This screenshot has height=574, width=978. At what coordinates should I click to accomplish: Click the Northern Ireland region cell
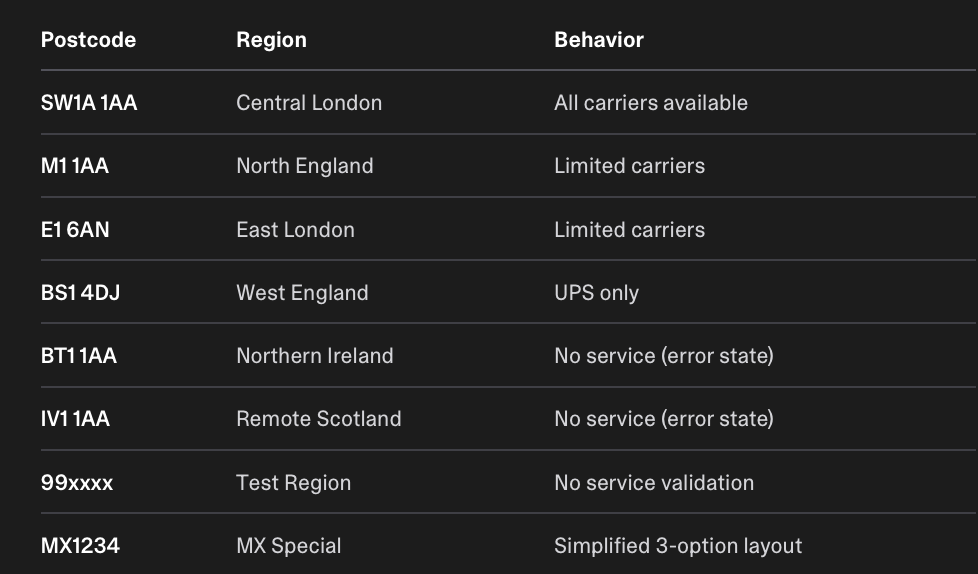pyautogui.click(x=314, y=356)
